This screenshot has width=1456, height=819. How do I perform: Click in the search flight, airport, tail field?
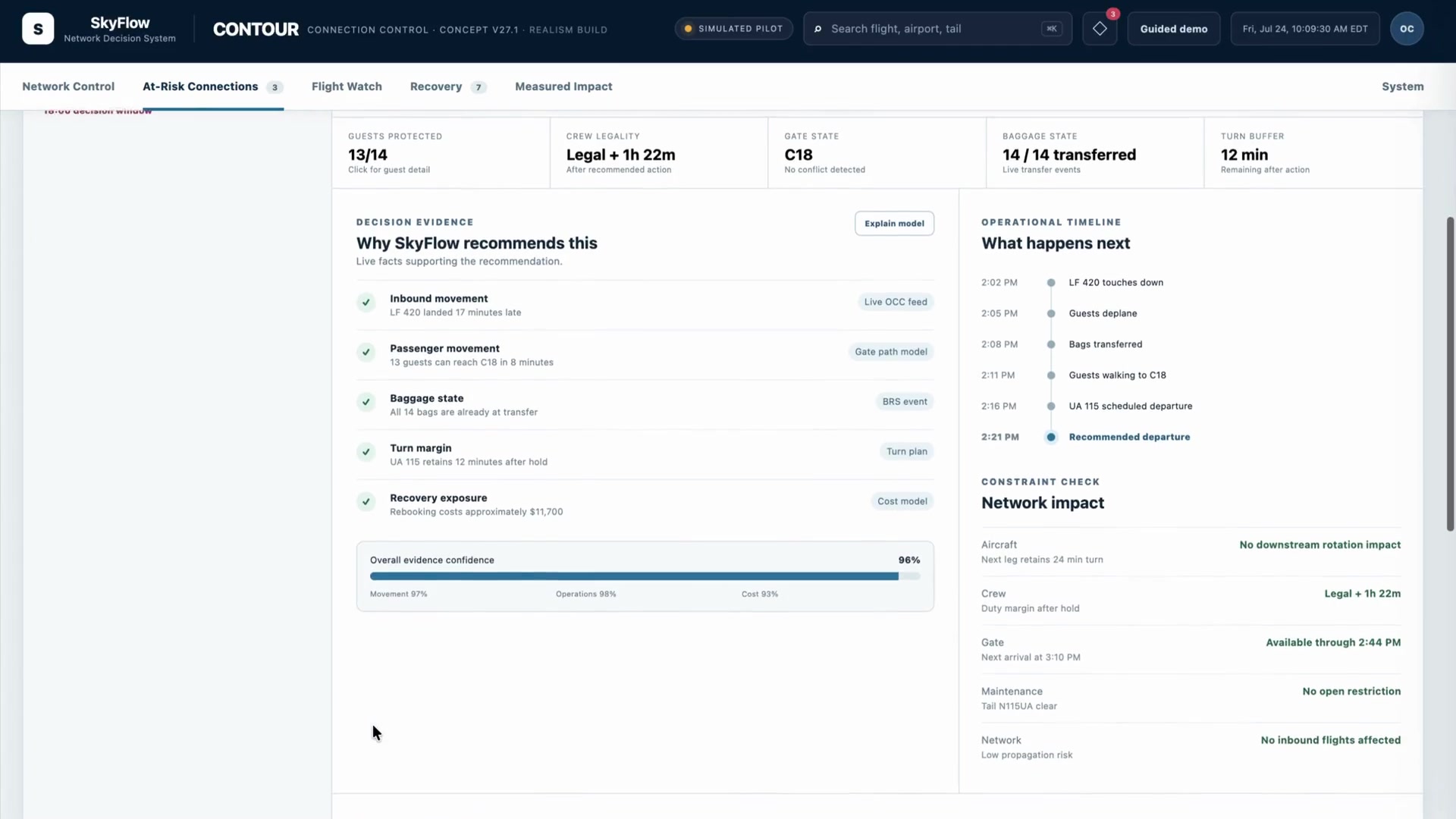click(937, 29)
